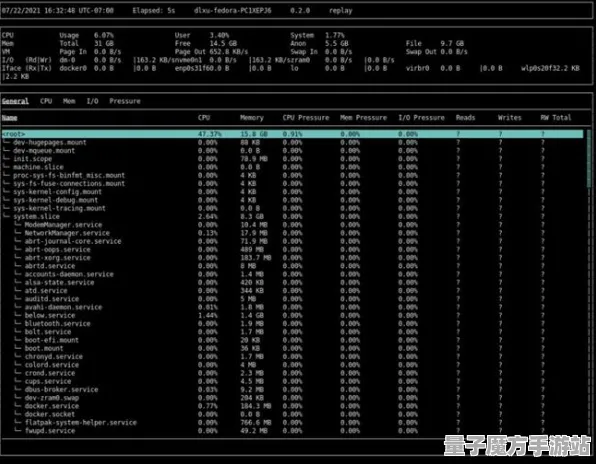Select the sys-kernel-tracing.mount row
The width and height of the screenshot is (596, 464).
(292, 208)
